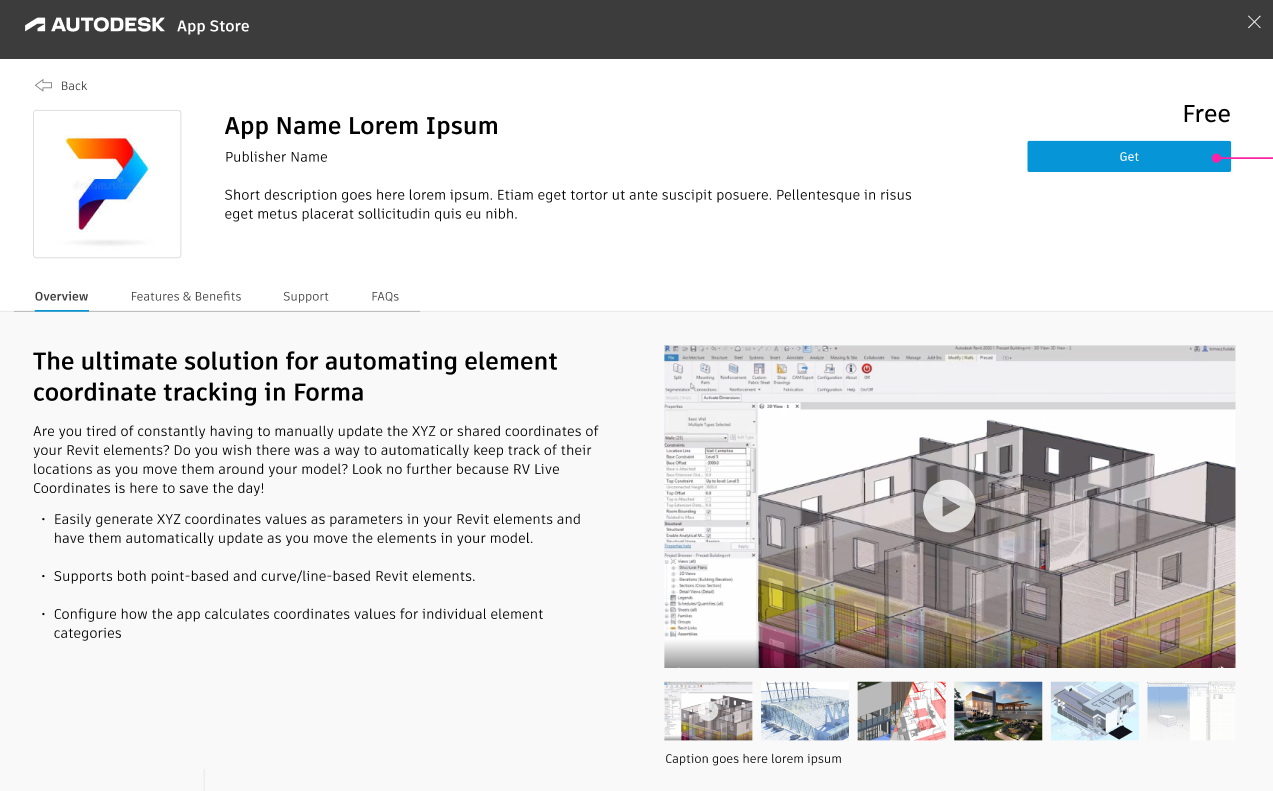Pick the white building model thumbnail

(1094, 711)
